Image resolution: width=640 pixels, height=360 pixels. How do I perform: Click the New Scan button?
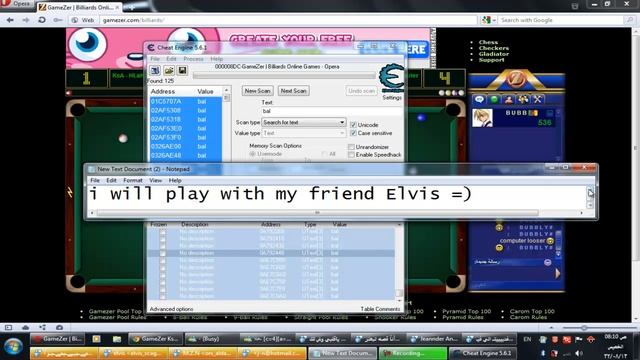[258, 91]
